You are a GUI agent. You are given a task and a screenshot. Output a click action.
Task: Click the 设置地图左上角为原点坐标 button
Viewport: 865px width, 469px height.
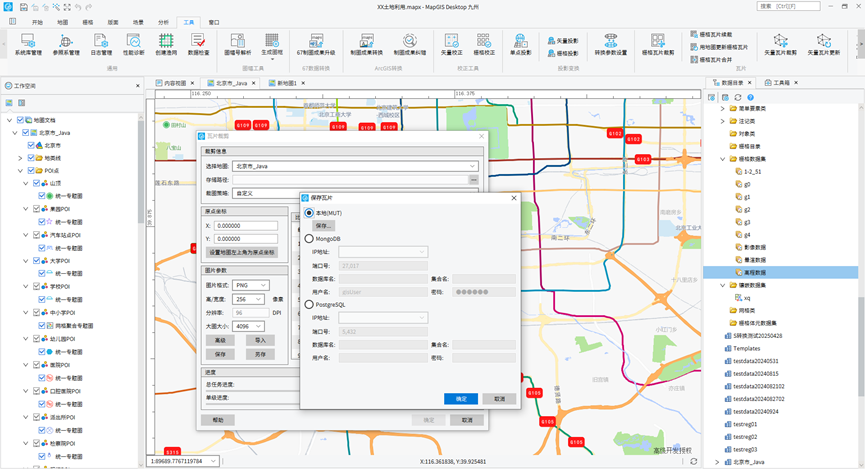240,253
